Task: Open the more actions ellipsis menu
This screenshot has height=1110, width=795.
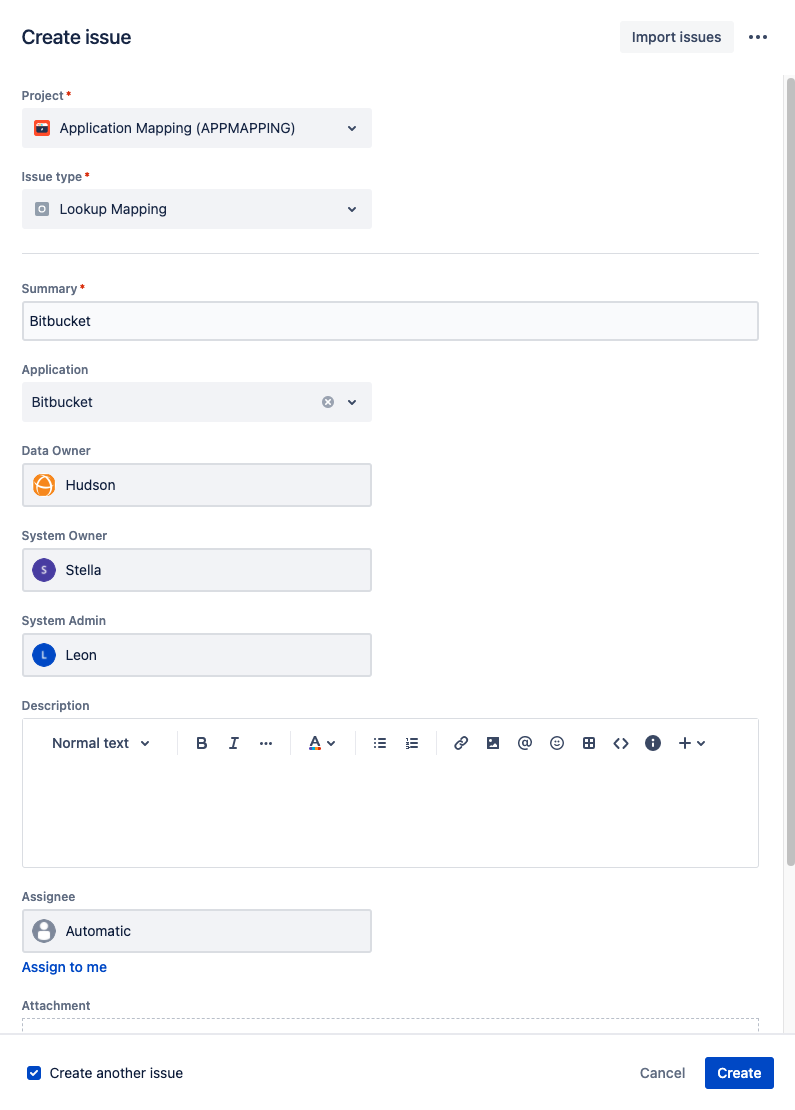Action: [758, 37]
